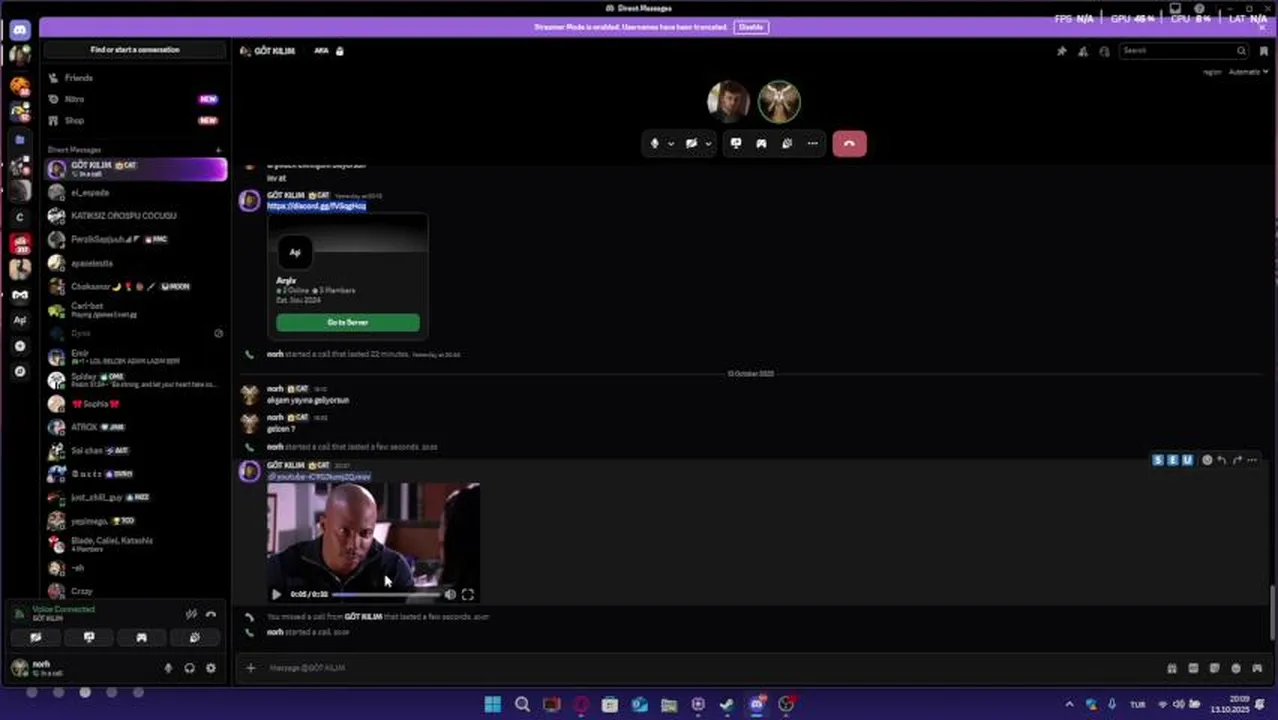This screenshot has width=1278, height=720.
Task: Add friends to this DM
Action: tap(1083, 51)
